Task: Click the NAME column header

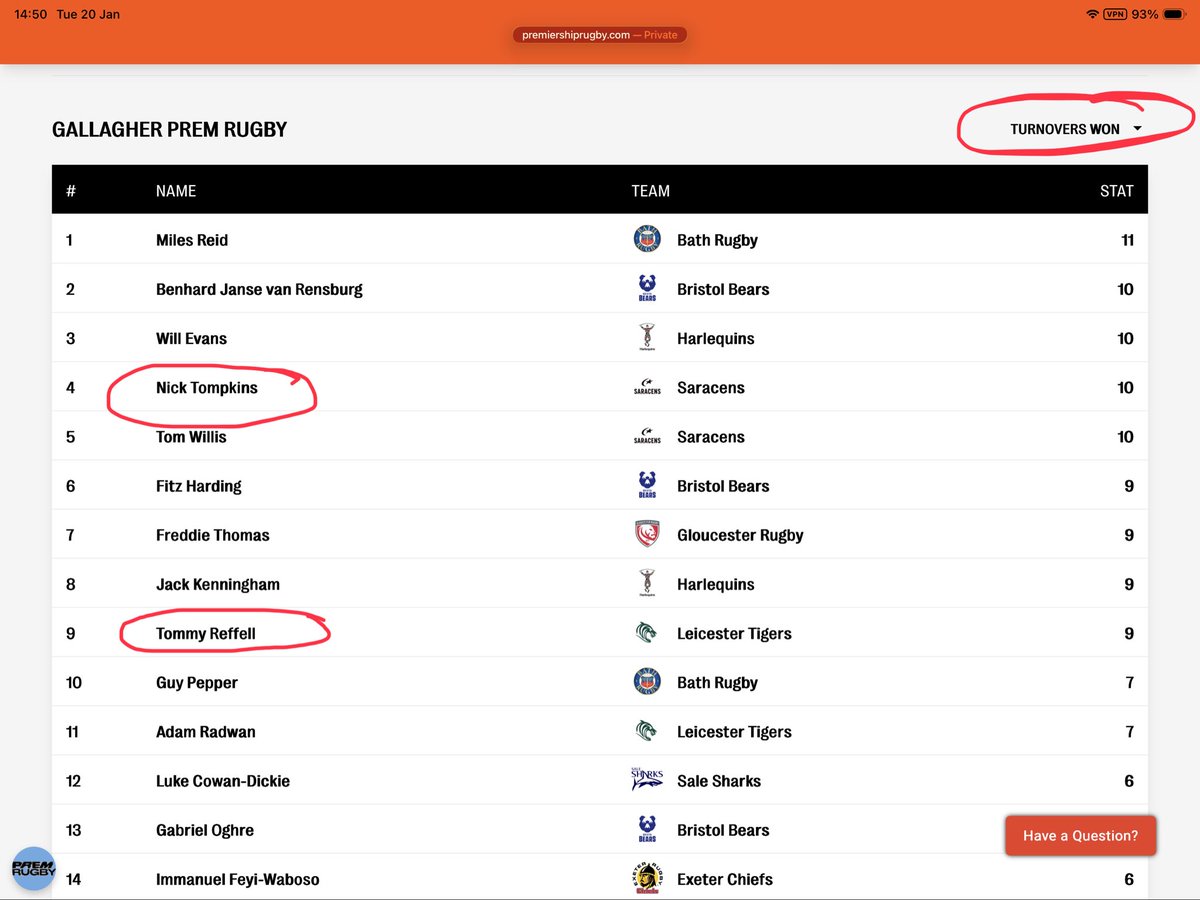Action: click(x=176, y=190)
